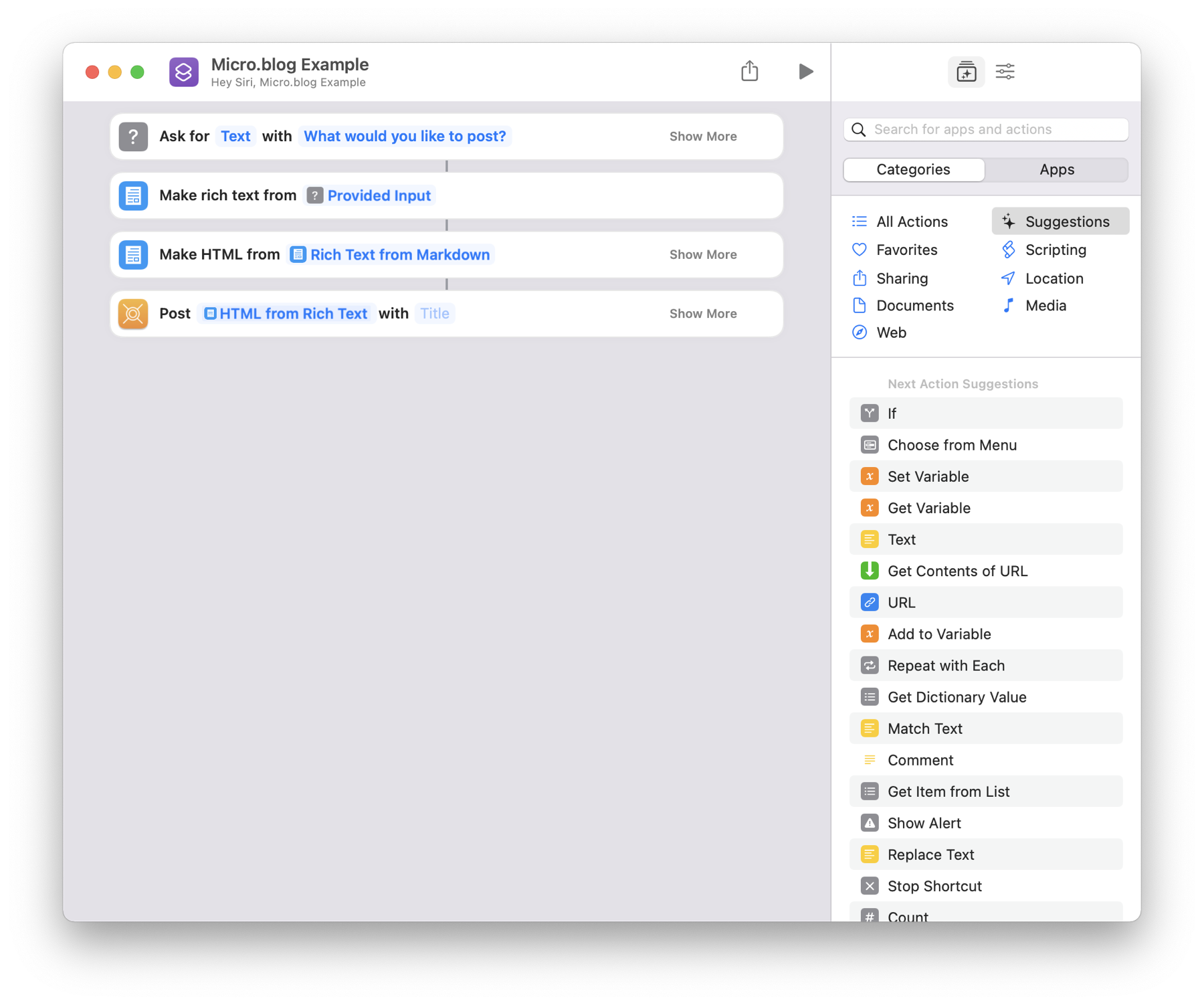The width and height of the screenshot is (1204, 1005).
Task: Click the Provided Input variable token
Action: click(x=369, y=195)
